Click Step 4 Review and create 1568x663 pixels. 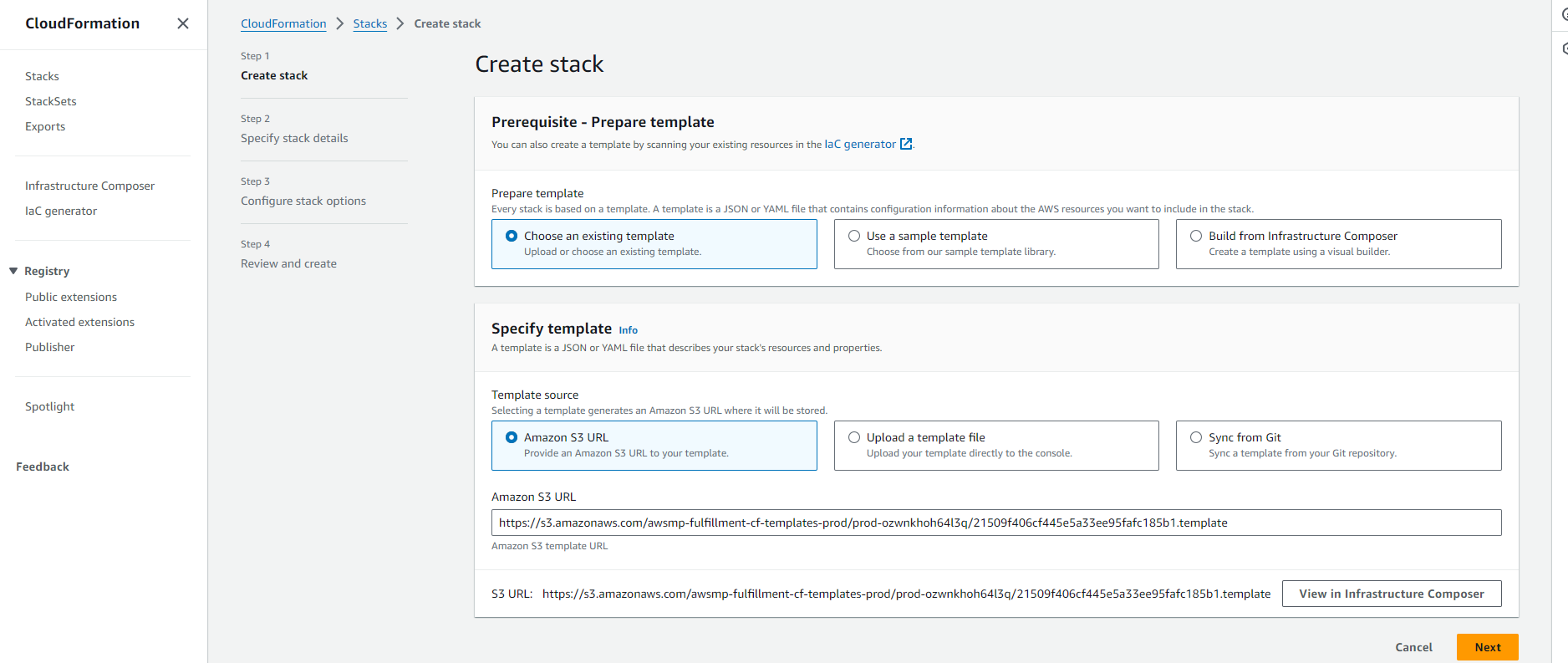click(288, 263)
